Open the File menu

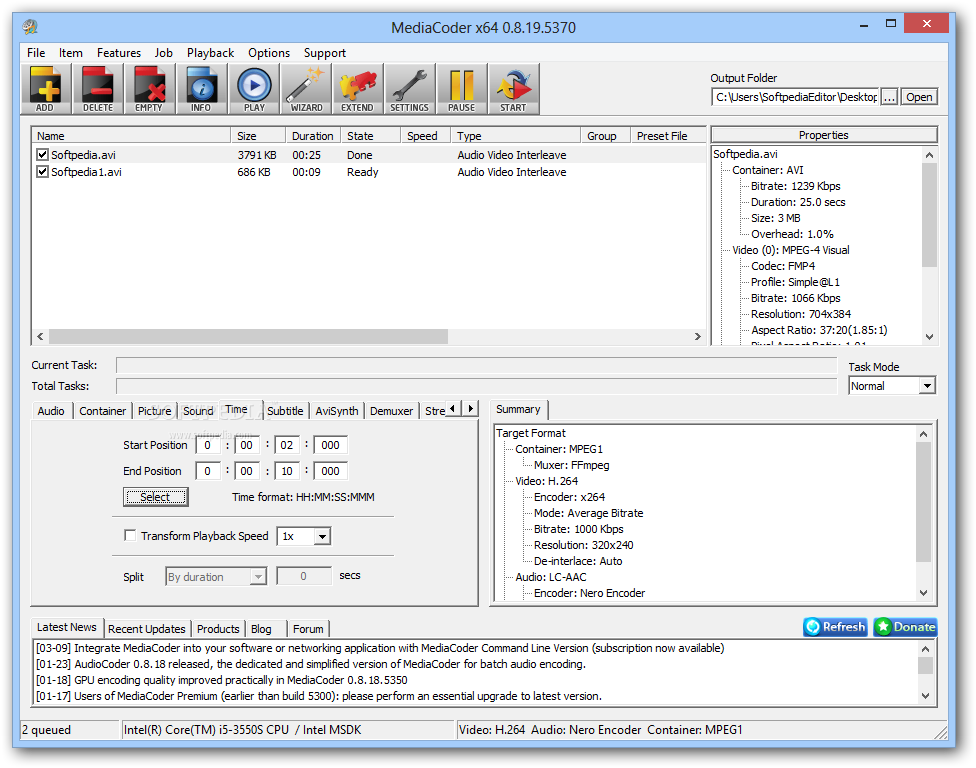click(36, 53)
